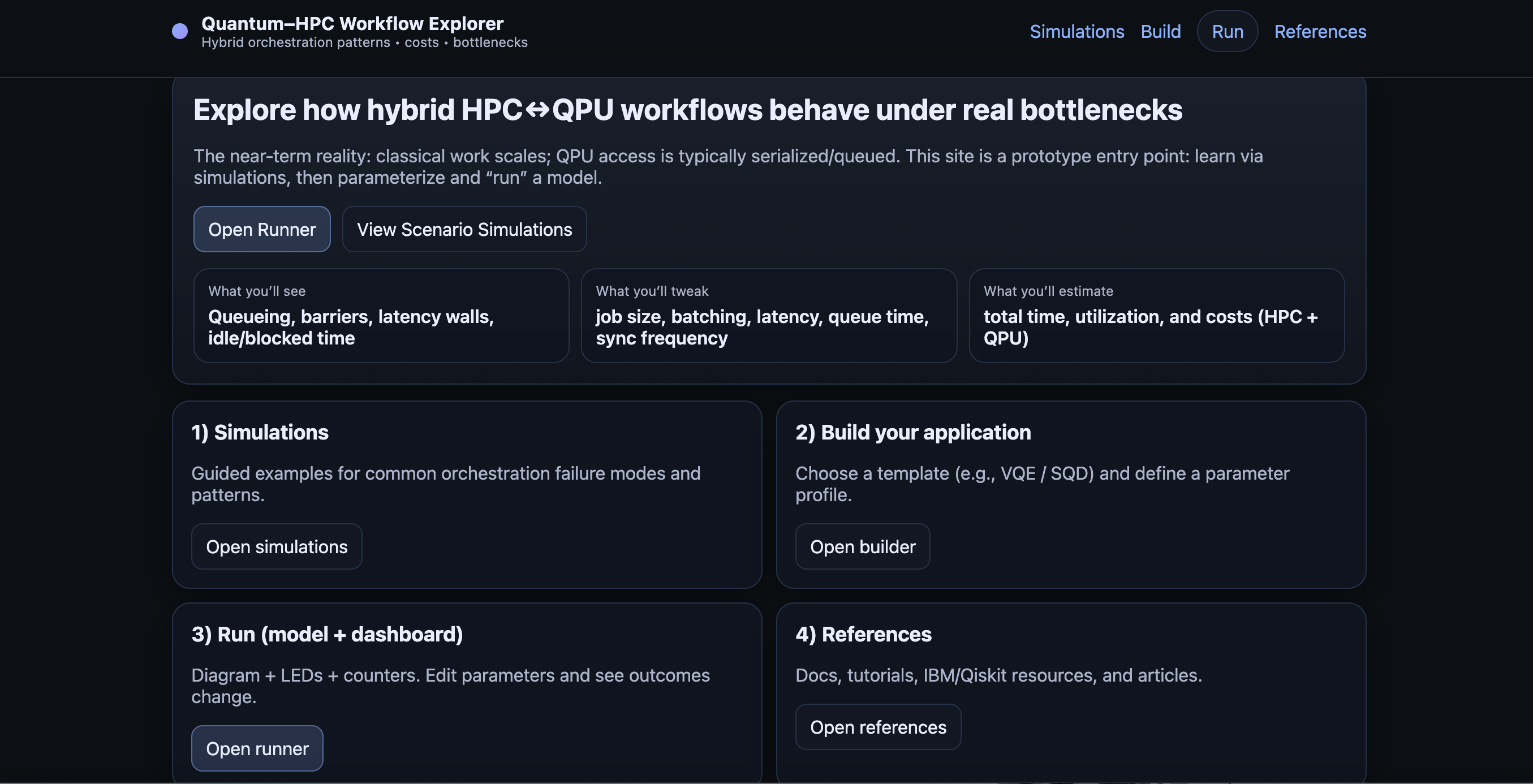Click 'Choose a template (e.g., VQE / SQD)' text
1533x784 pixels.
click(1042, 484)
